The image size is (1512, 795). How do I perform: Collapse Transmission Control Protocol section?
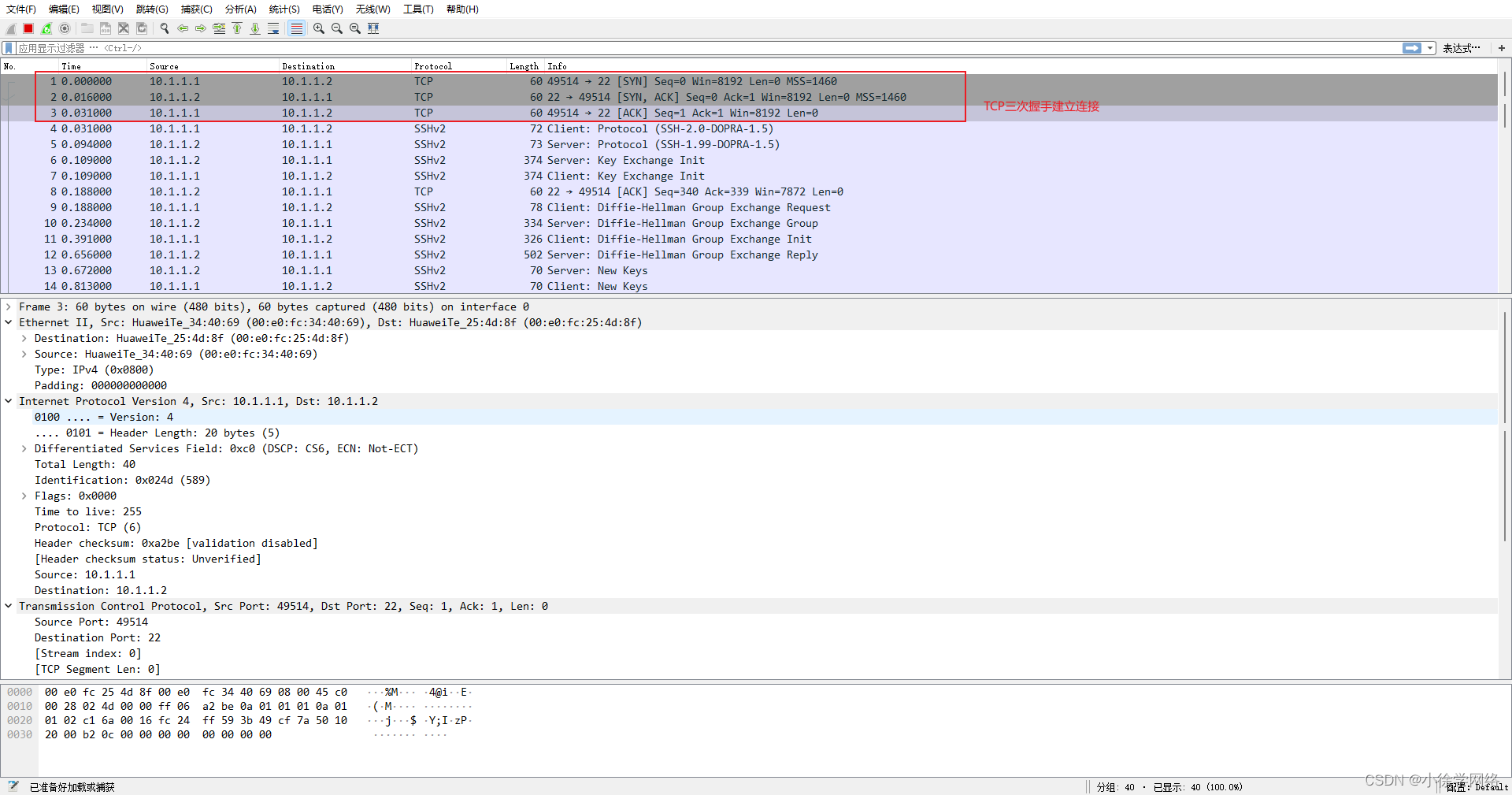point(9,606)
